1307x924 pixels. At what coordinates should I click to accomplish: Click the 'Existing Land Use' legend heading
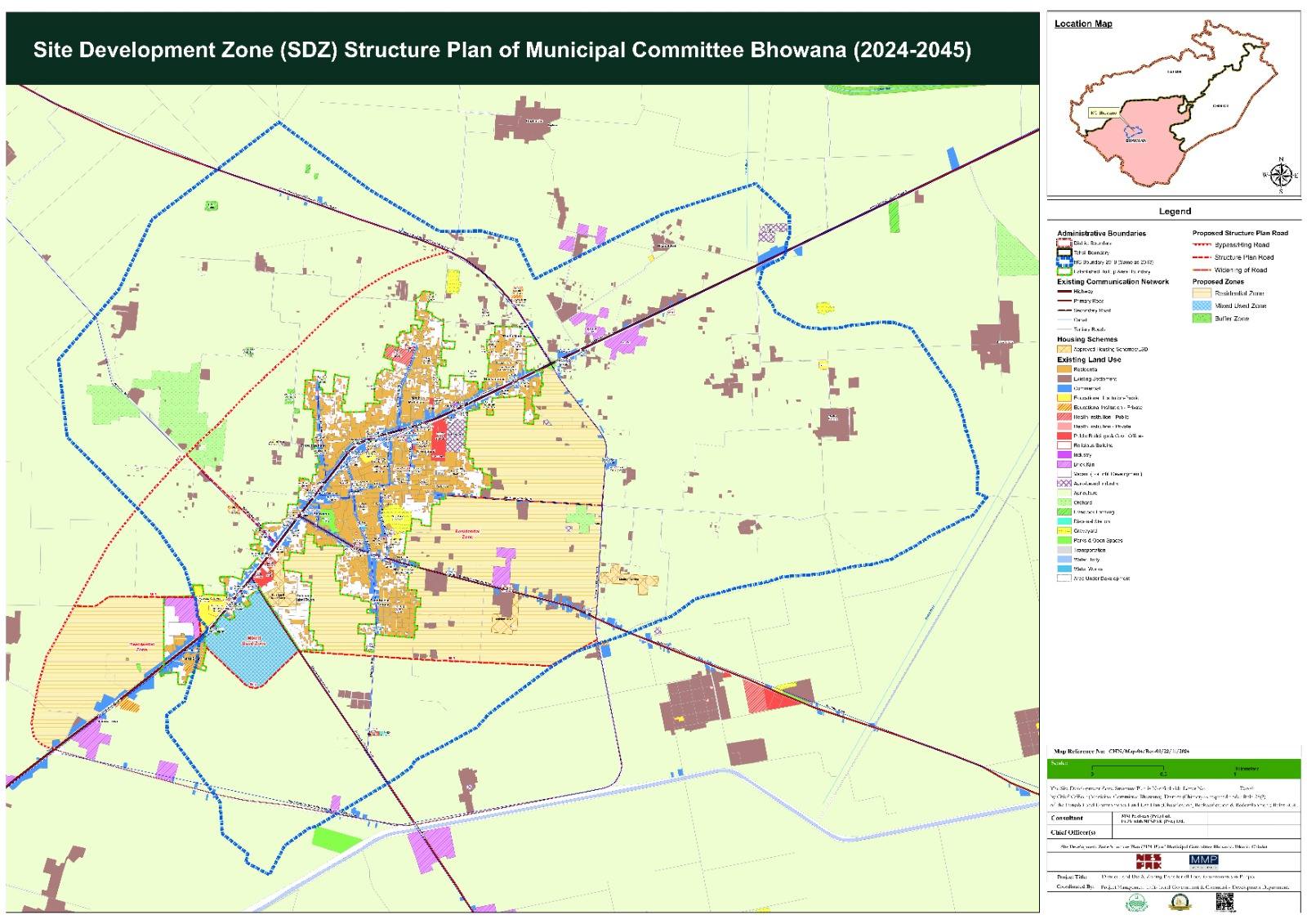(x=1089, y=359)
